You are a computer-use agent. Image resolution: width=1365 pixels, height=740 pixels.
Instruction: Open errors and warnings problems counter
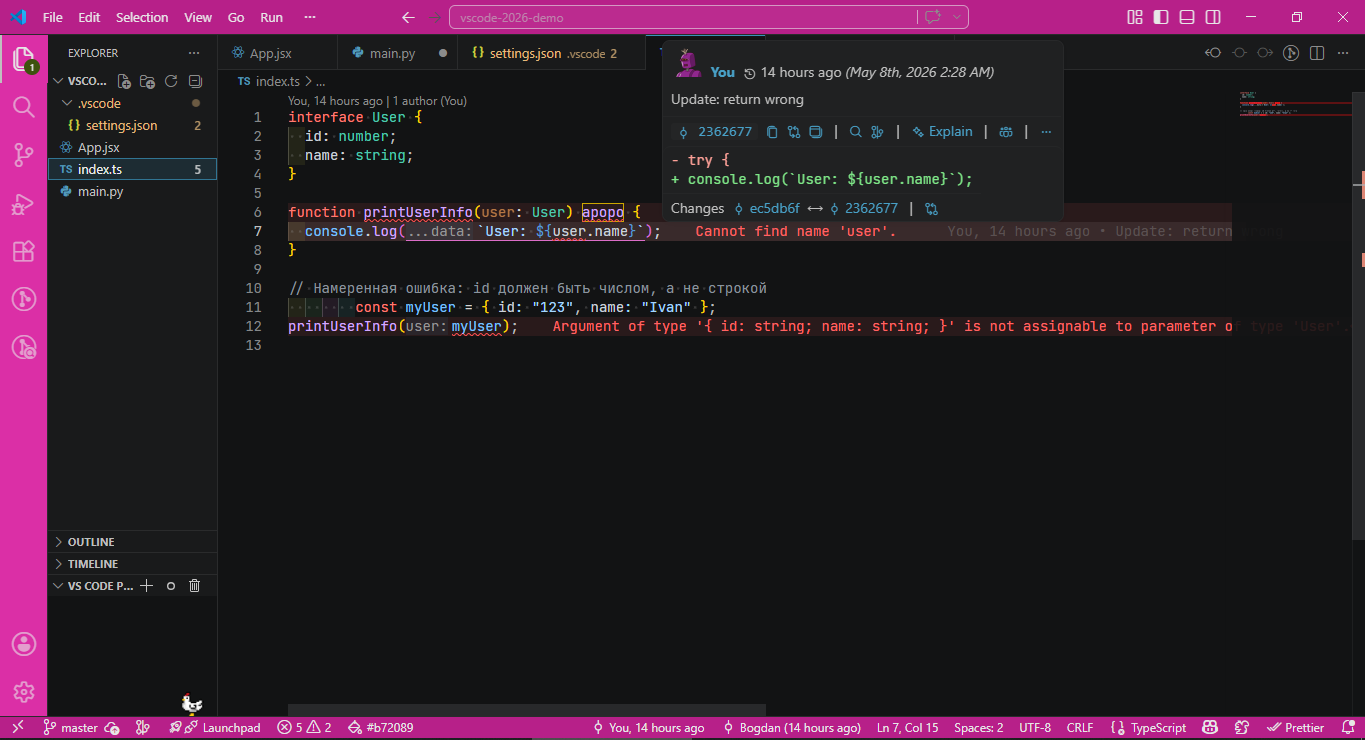tap(304, 728)
